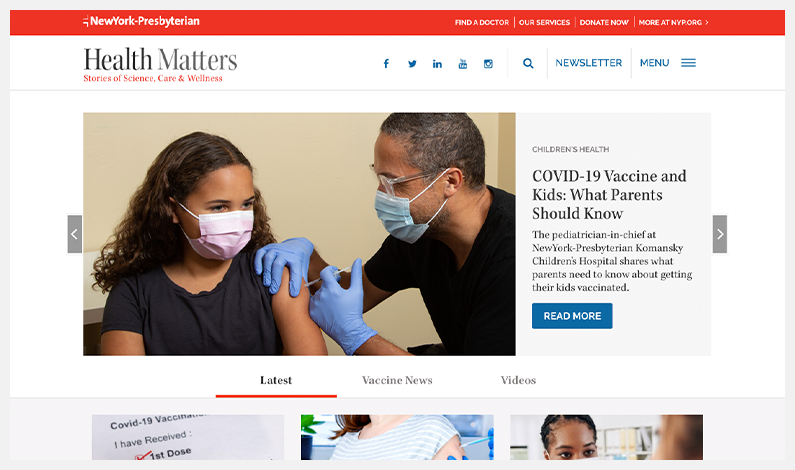Open the Instagram social icon
The image size is (795, 470).
pyautogui.click(x=488, y=63)
